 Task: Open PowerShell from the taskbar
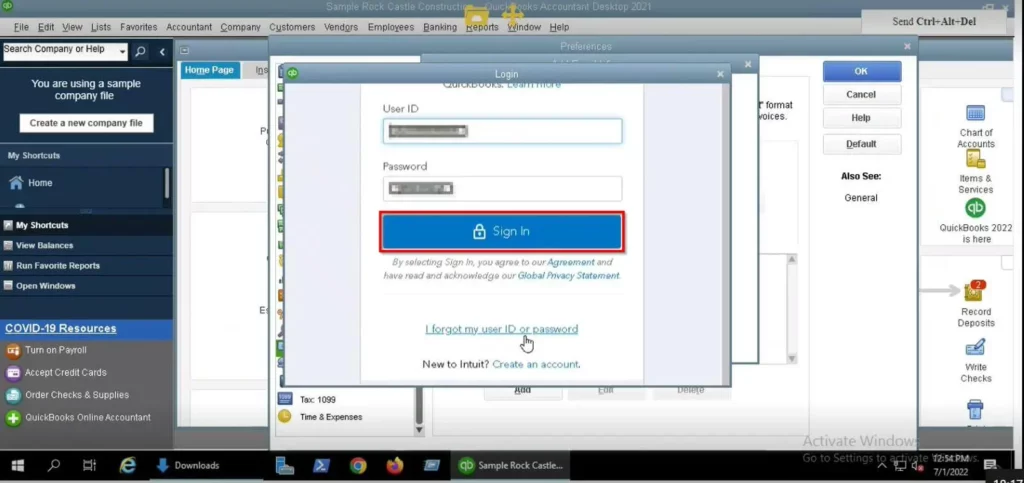pos(321,465)
